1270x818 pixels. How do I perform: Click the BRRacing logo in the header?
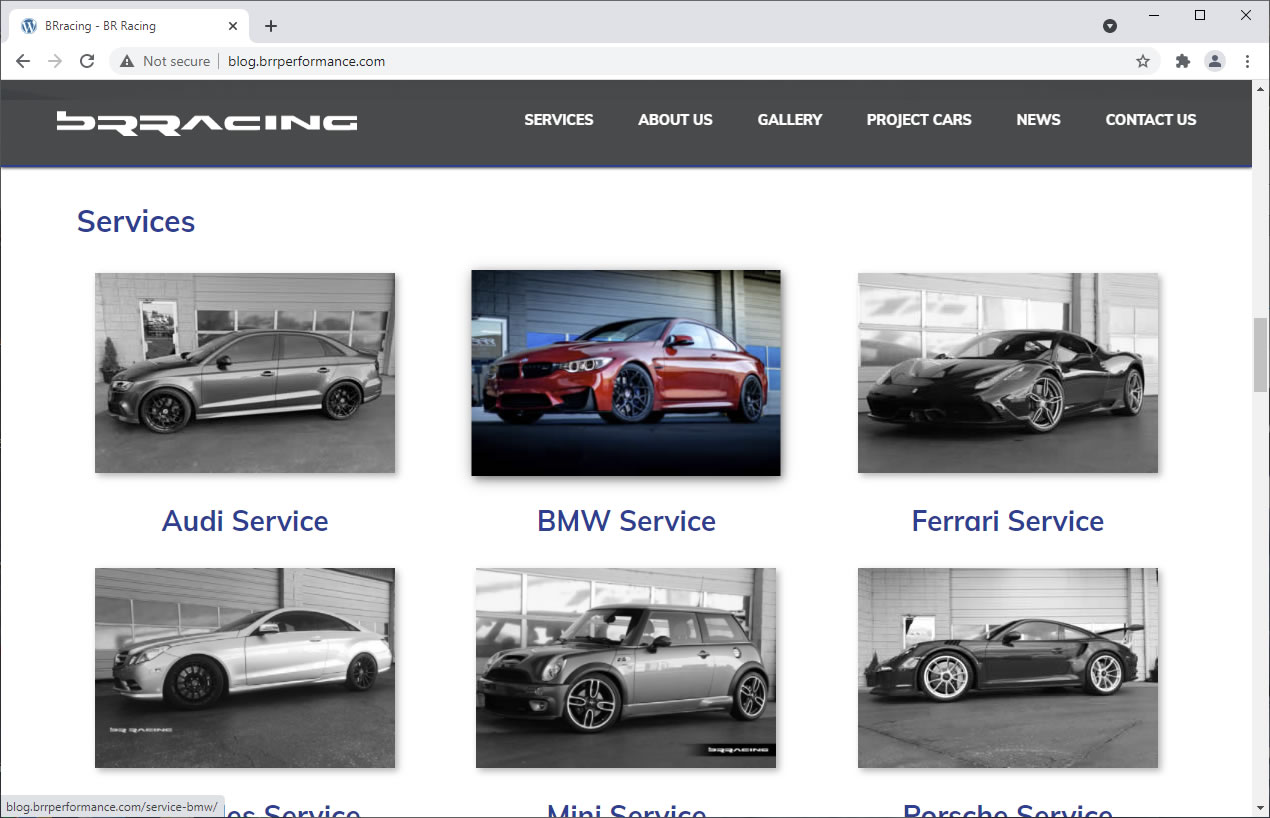(x=207, y=122)
